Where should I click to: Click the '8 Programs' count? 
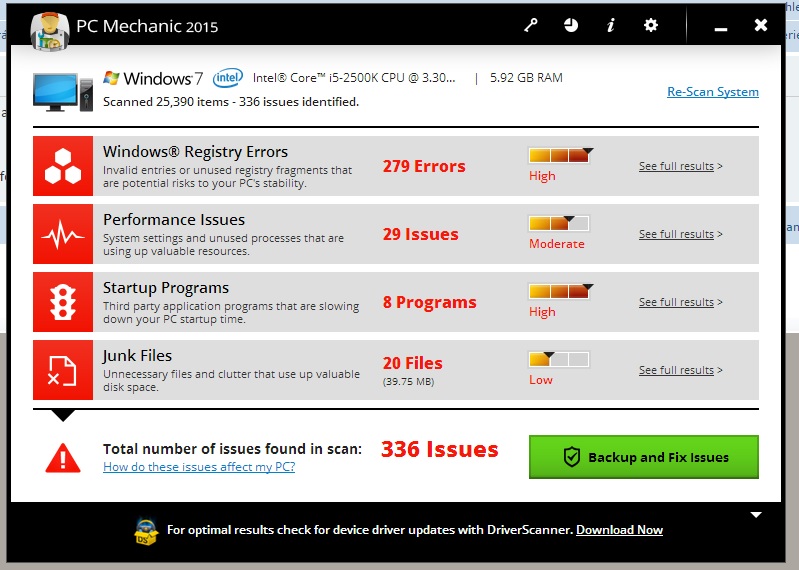pos(430,302)
